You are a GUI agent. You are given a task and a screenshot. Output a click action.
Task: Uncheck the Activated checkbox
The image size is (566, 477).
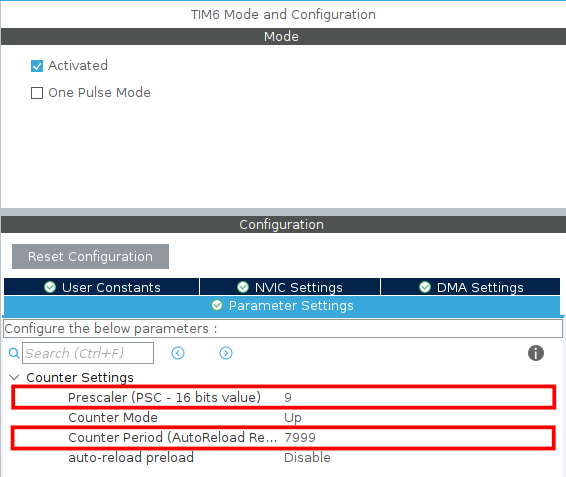(37, 66)
